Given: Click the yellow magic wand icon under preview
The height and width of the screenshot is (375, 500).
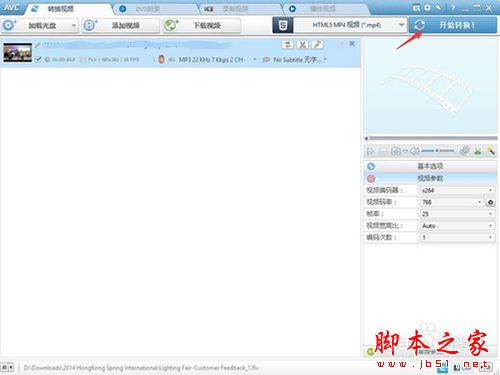Looking at the screenshot, I should (491, 151).
